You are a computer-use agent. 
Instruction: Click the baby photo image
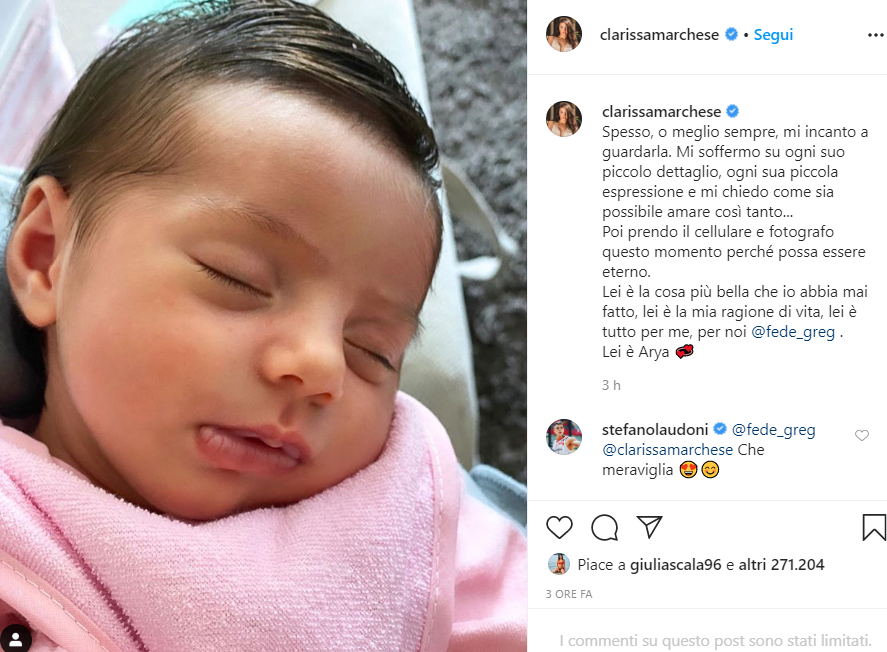(263, 326)
